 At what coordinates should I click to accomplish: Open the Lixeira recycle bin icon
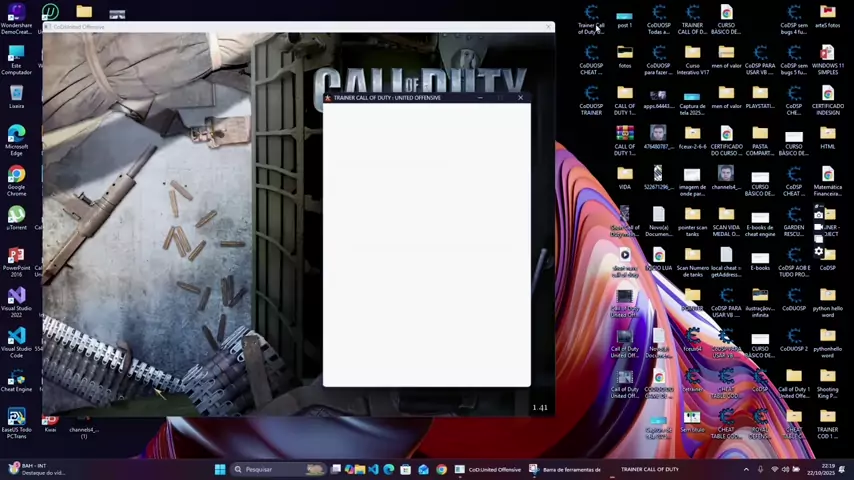[16, 94]
